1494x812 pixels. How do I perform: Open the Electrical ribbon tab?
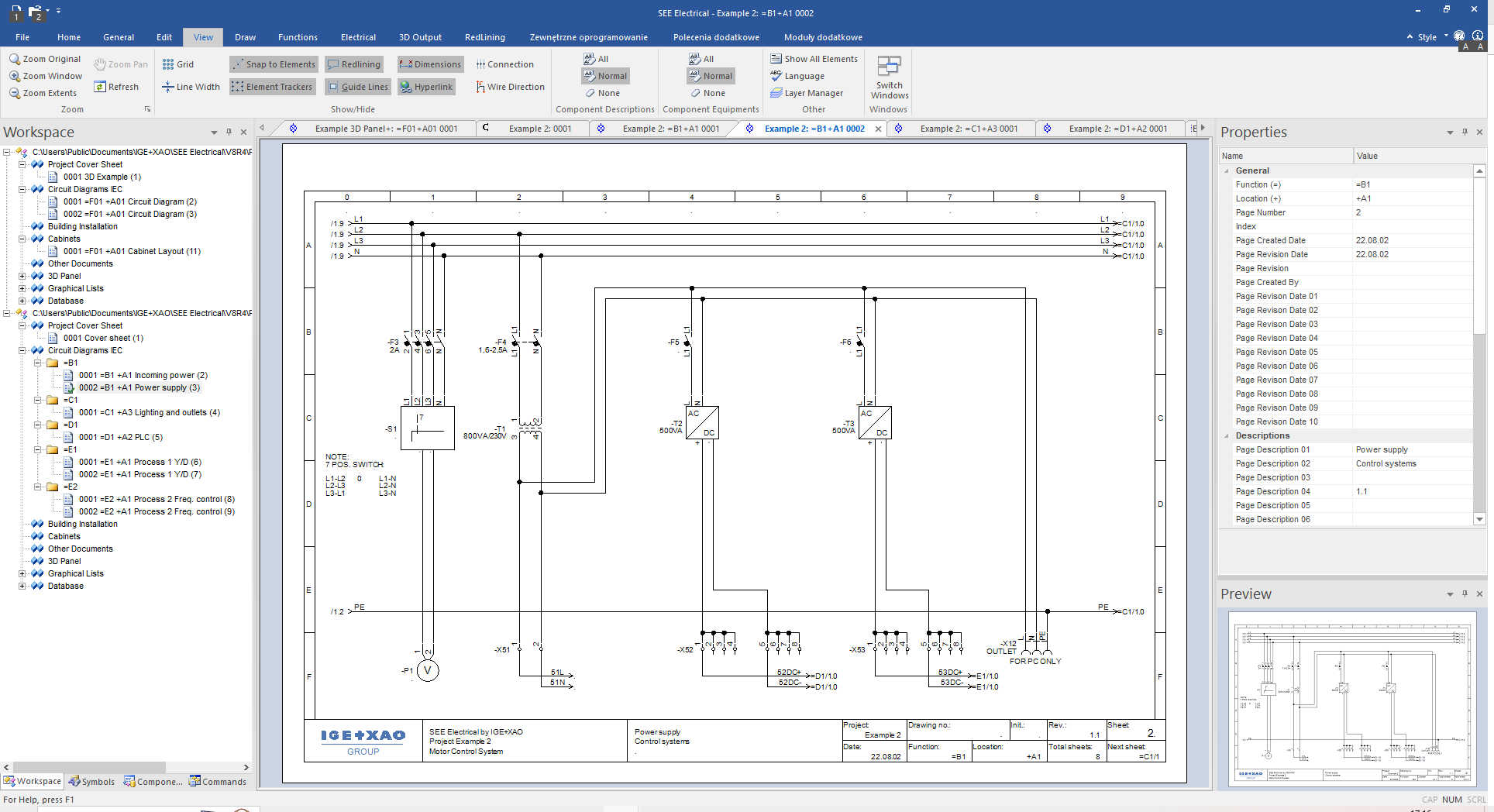pyautogui.click(x=358, y=37)
